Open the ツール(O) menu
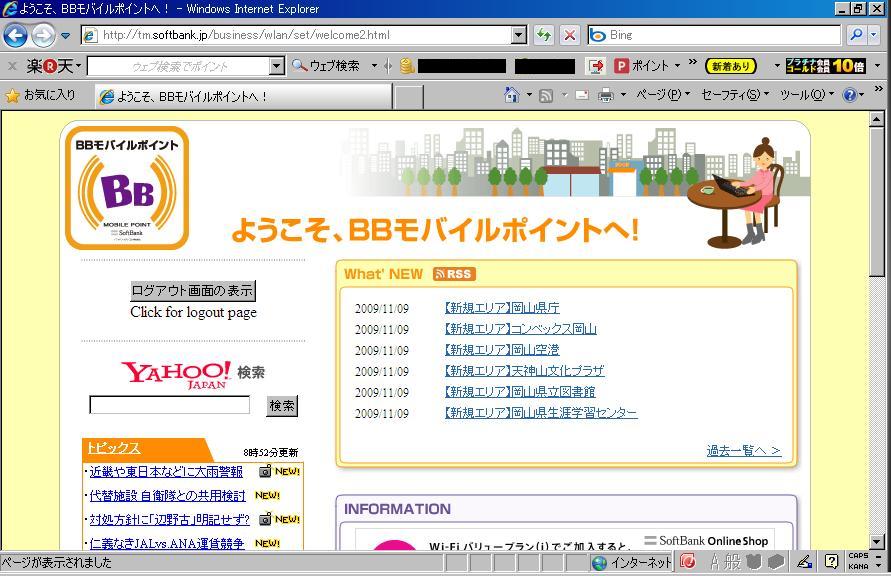 tap(807, 95)
